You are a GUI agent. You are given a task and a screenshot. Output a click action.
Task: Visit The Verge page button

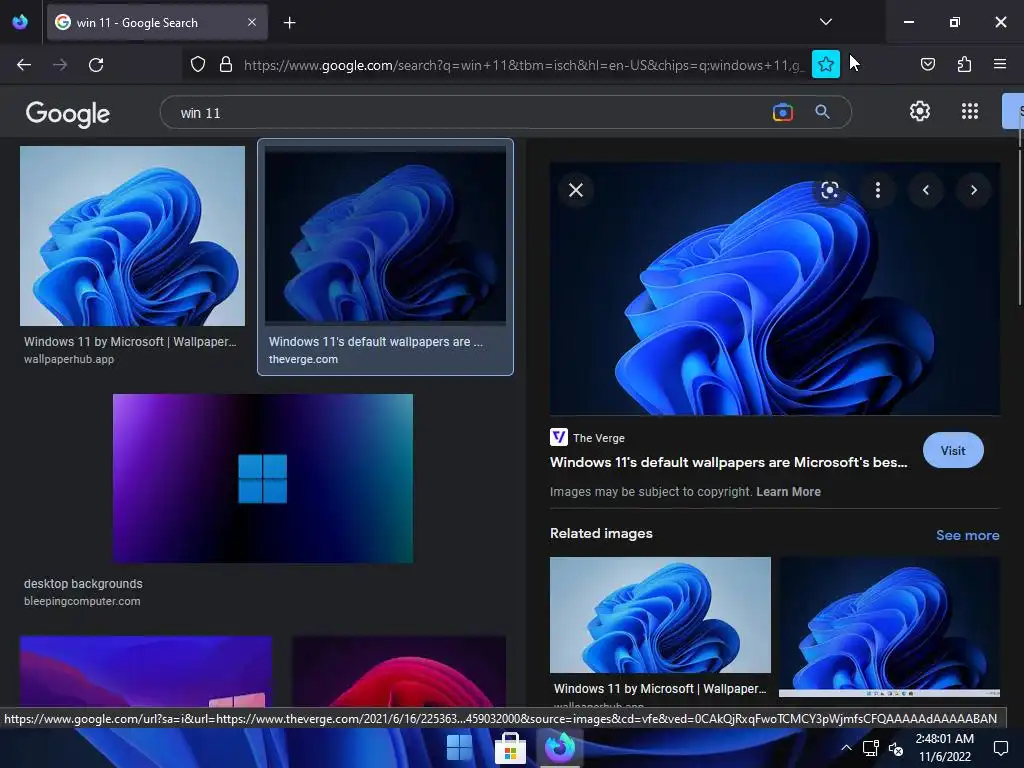953,450
